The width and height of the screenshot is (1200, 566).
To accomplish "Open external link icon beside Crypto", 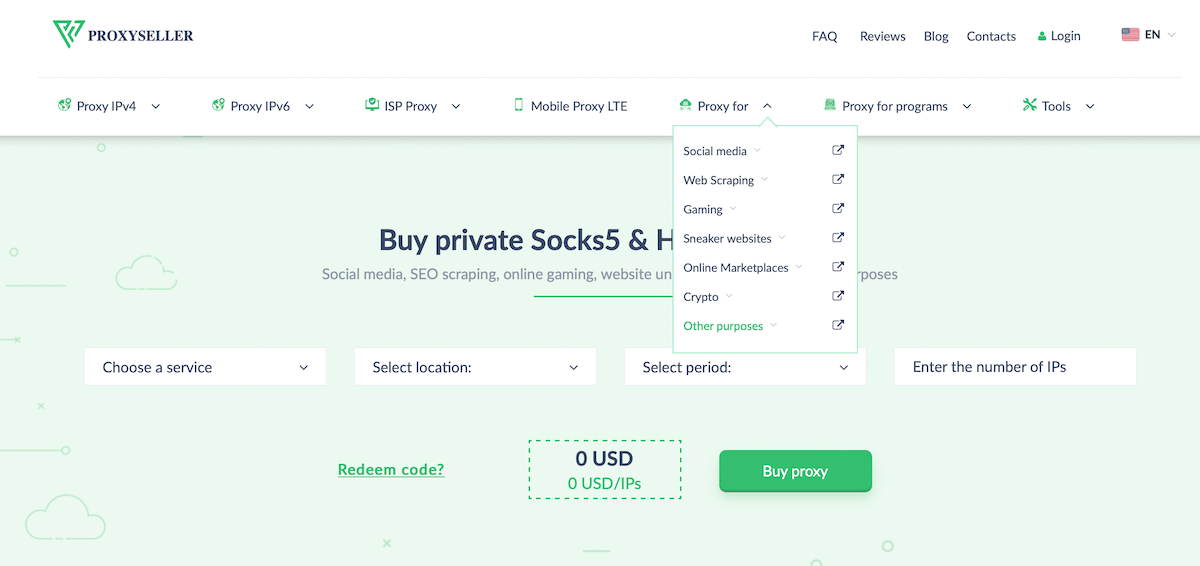I will 838,296.
